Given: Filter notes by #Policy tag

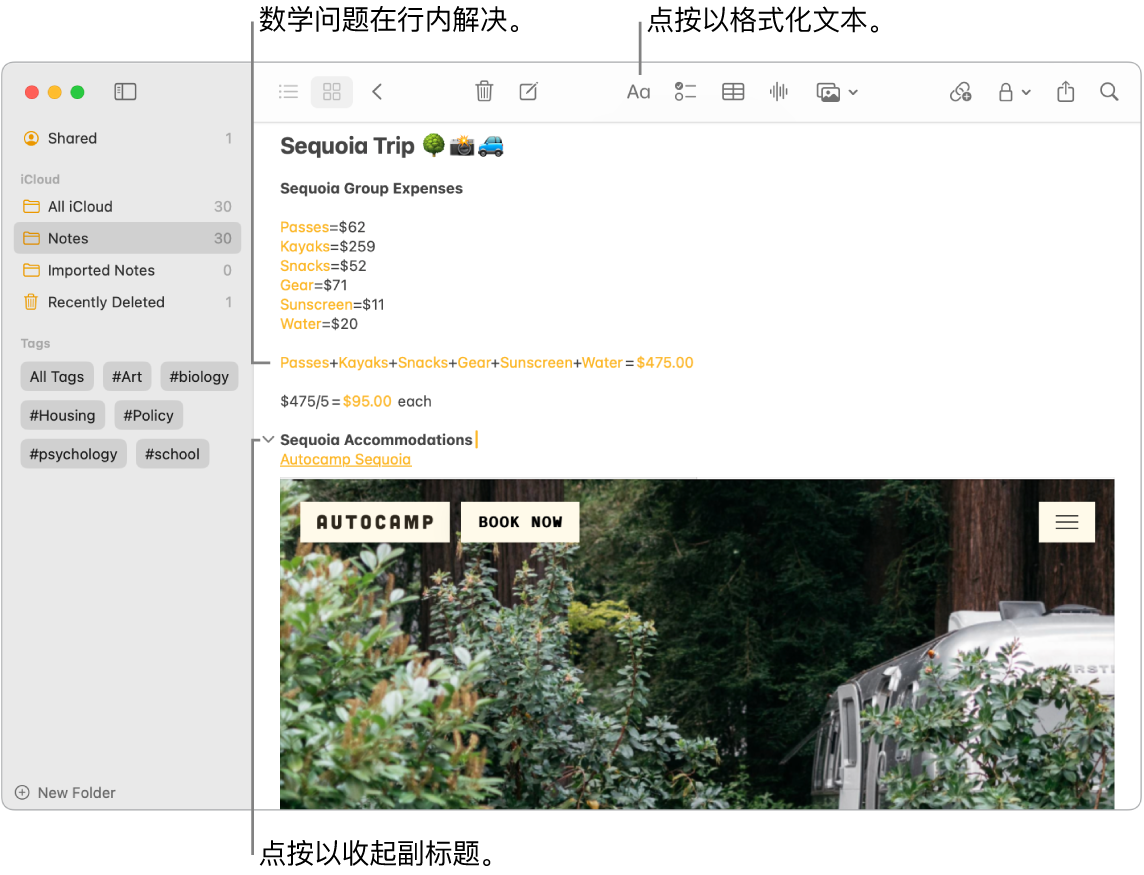Looking at the screenshot, I should coord(149,415).
